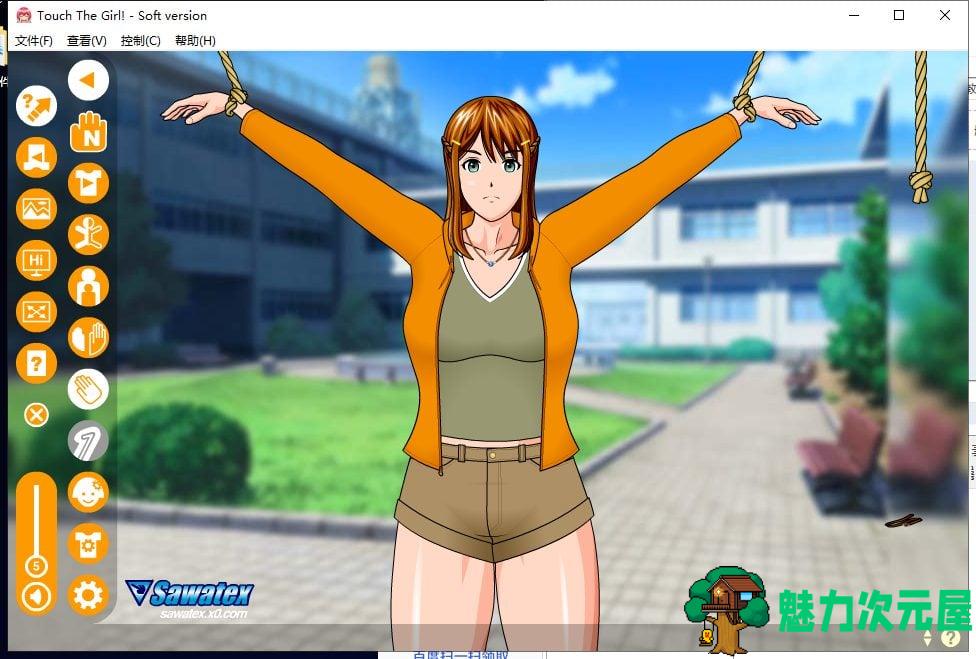The width and height of the screenshot is (976, 659).
Task: Select the character person icon
Action: [x=88, y=286]
